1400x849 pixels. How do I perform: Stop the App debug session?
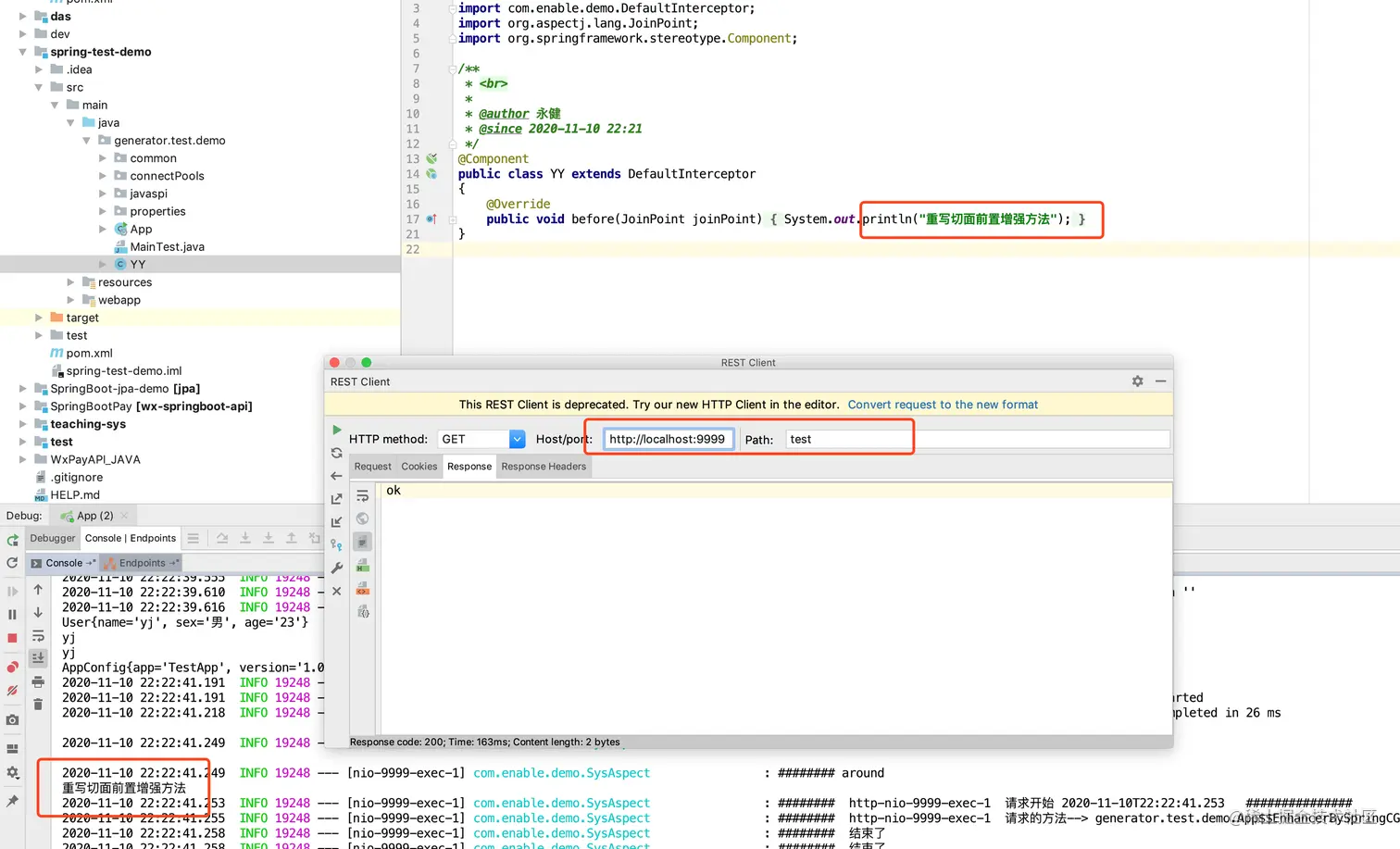13,638
